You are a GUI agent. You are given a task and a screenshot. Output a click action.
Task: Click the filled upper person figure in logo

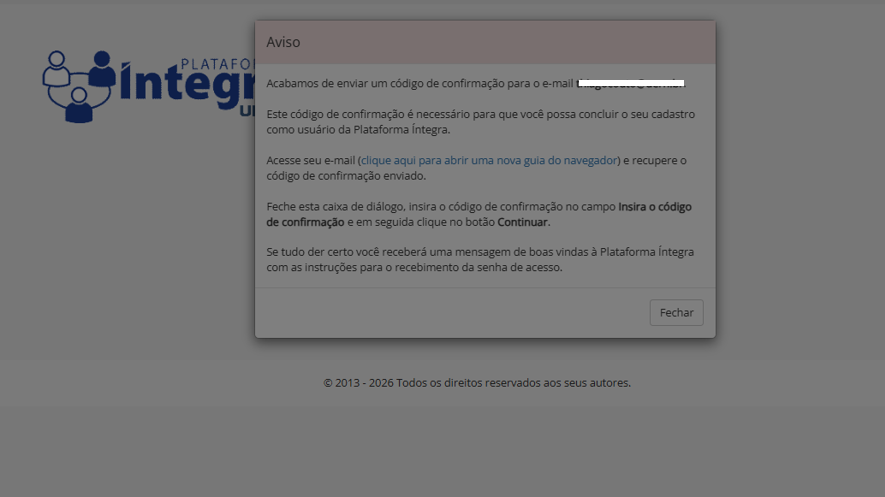click(x=102, y=68)
